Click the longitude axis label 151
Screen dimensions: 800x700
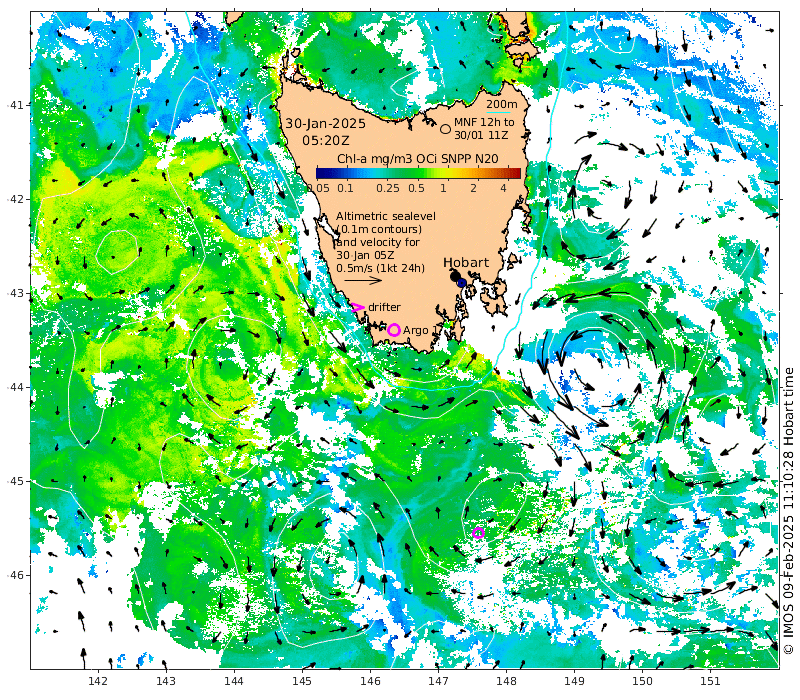710,681
